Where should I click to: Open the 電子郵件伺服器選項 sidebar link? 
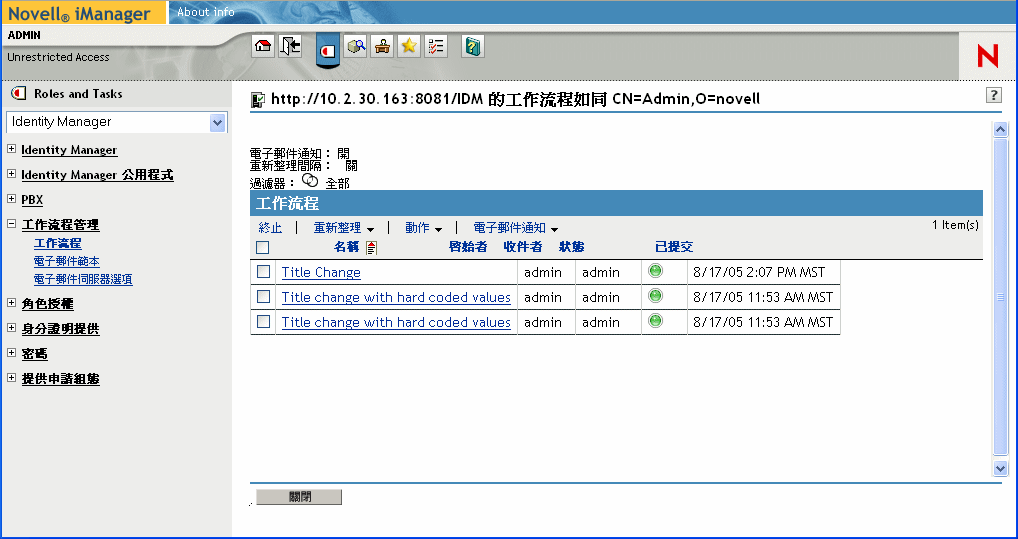point(83,279)
